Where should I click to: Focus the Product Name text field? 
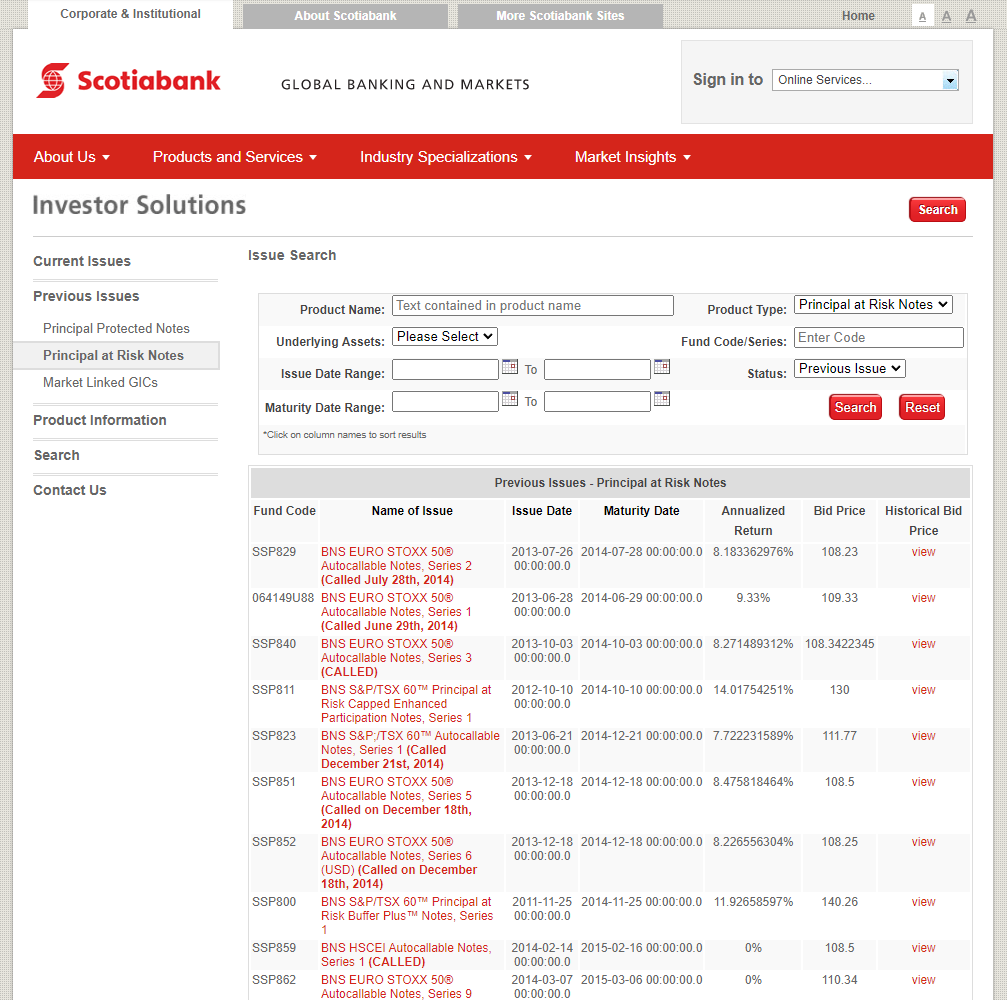pyautogui.click(x=532, y=306)
